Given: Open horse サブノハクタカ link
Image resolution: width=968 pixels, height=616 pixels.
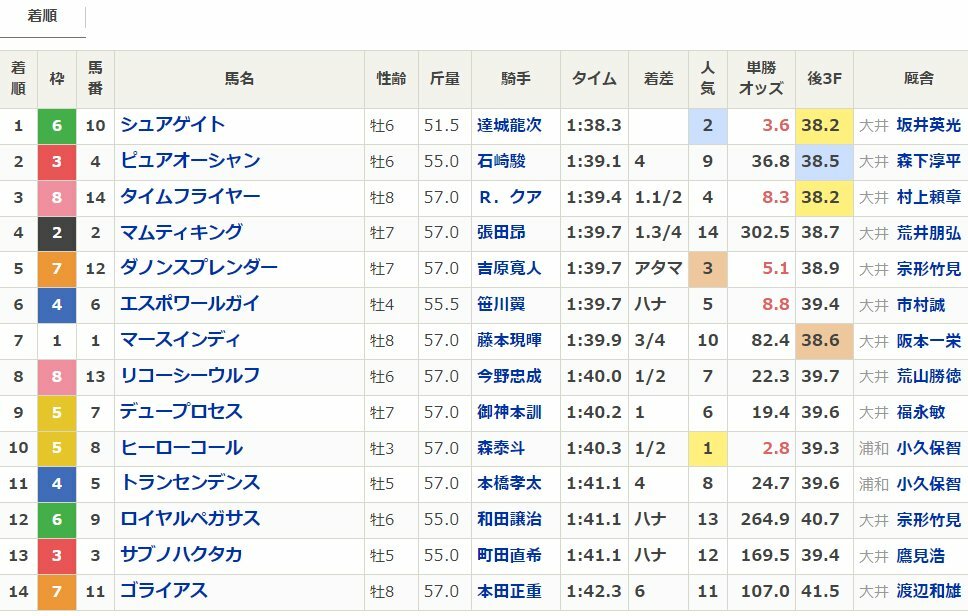Looking at the screenshot, I should (x=181, y=555).
